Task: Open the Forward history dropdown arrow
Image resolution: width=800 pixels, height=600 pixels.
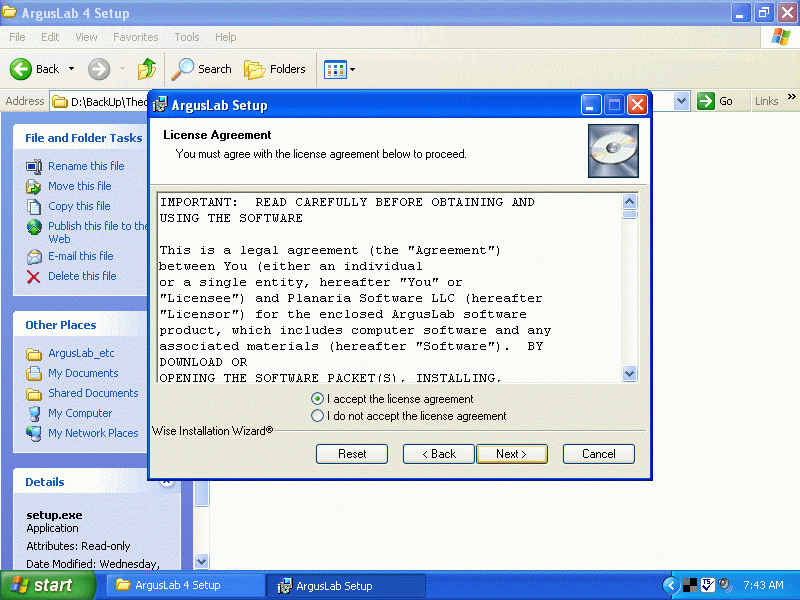Action: [122, 69]
